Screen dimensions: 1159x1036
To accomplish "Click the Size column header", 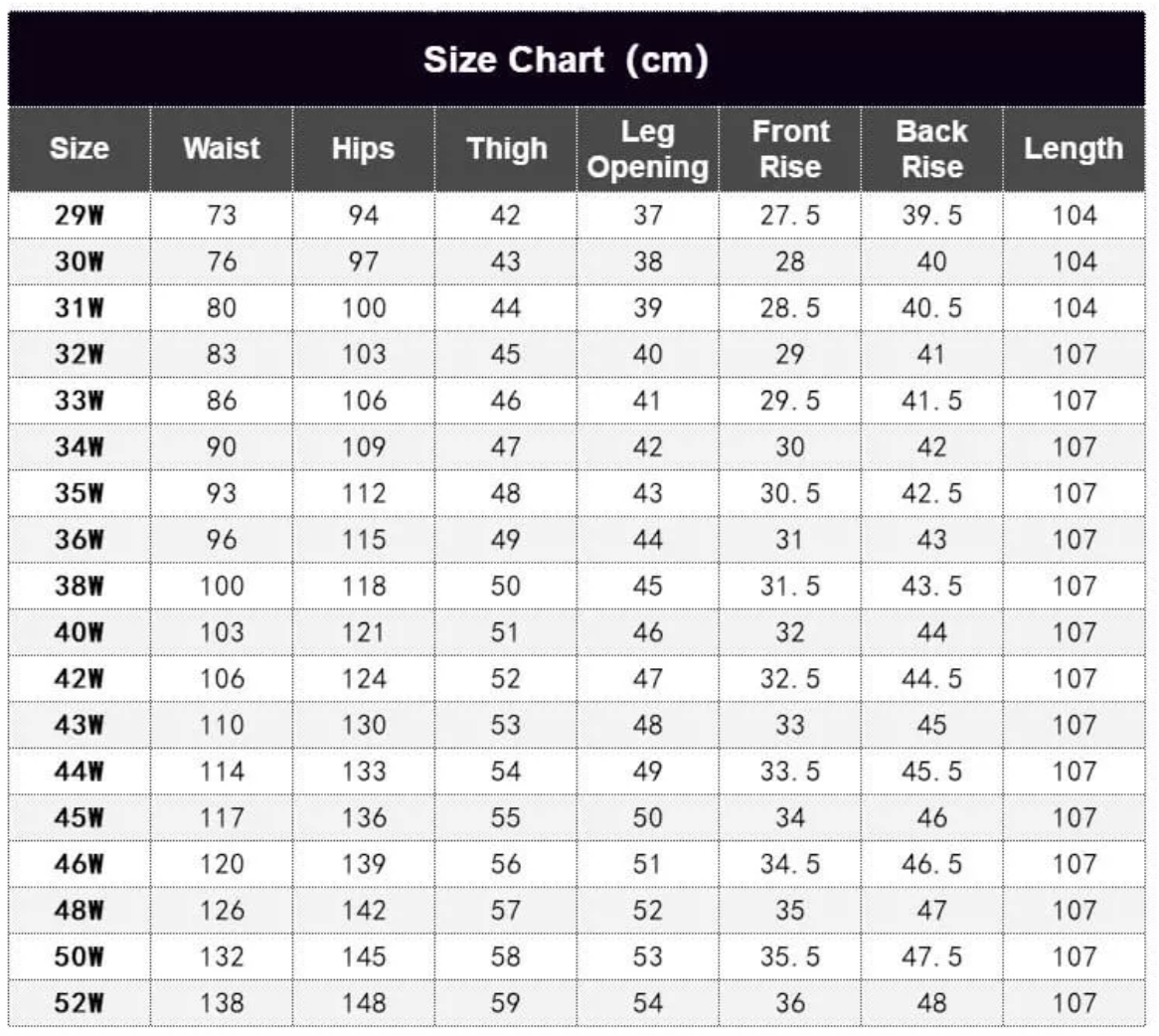I will tap(80, 148).
